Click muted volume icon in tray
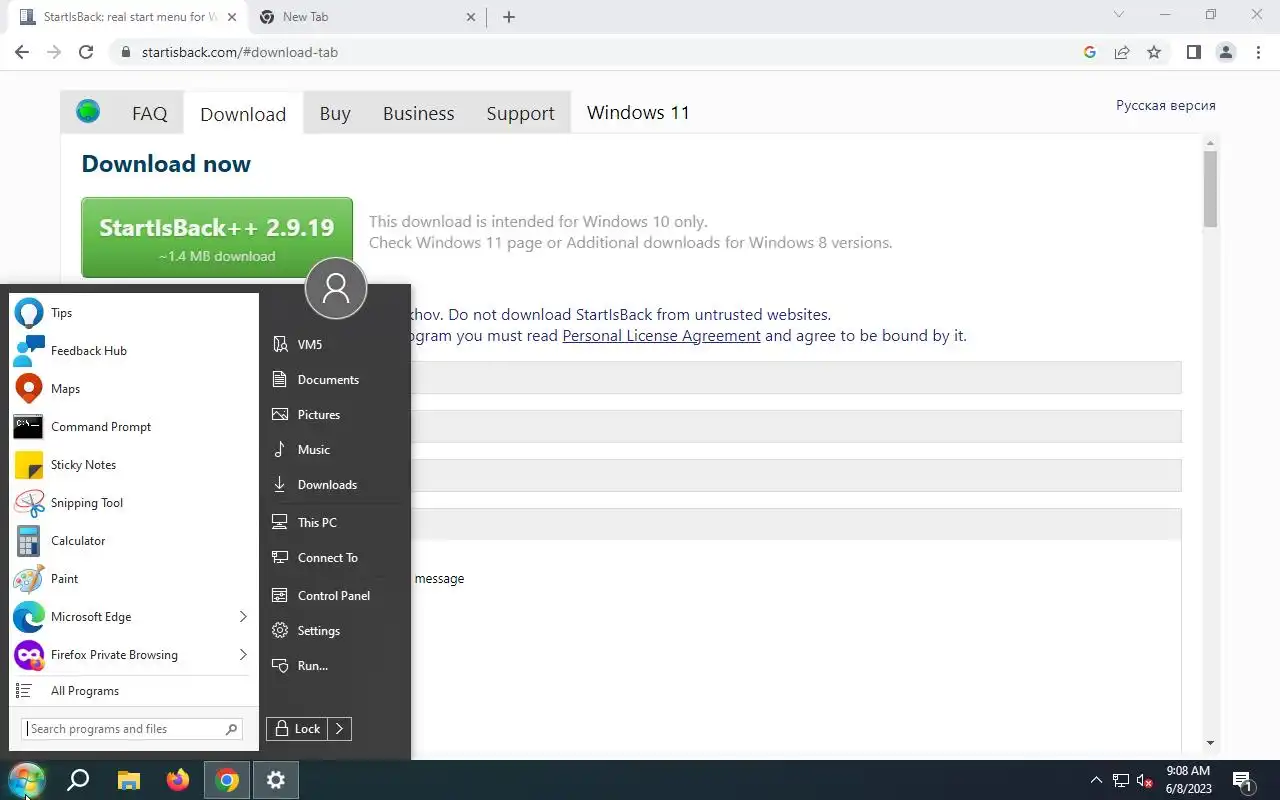 tap(1146, 781)
